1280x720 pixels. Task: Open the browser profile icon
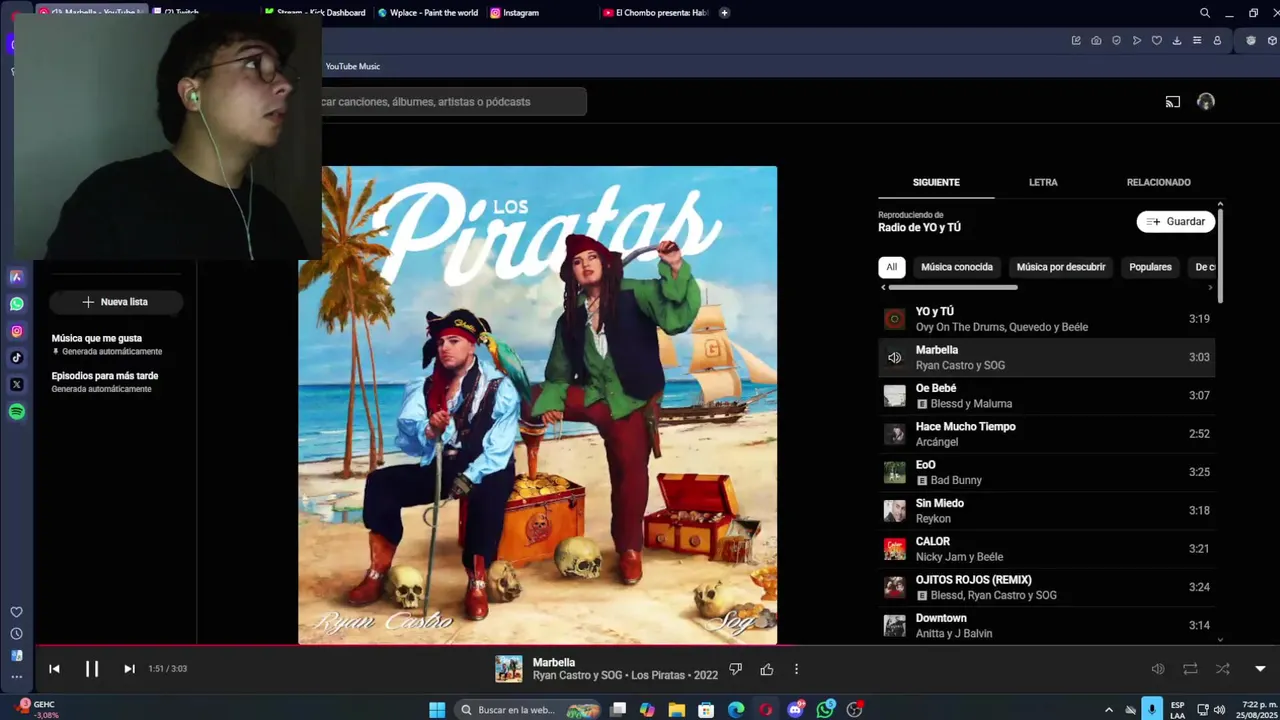tap(1217, 41)
